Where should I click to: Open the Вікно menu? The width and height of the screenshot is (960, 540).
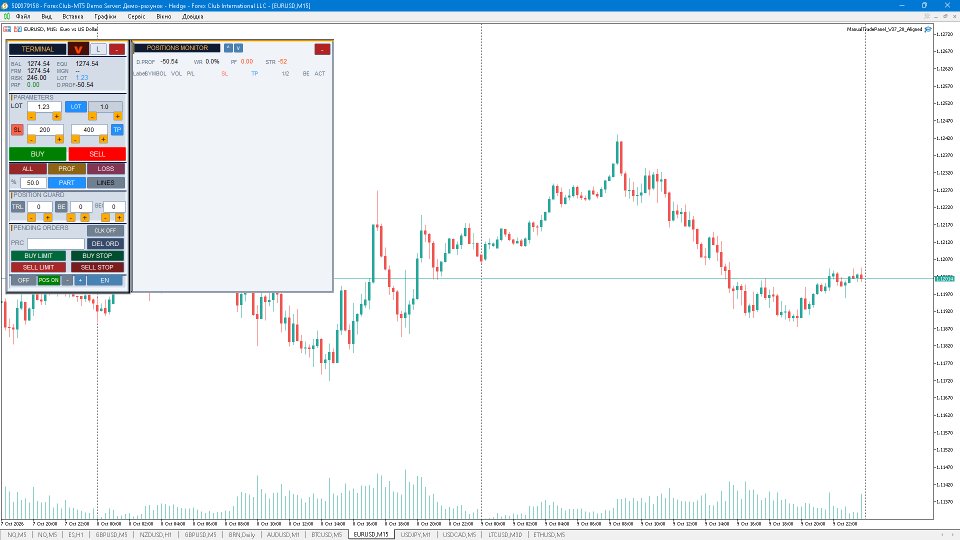click(163, 17)
